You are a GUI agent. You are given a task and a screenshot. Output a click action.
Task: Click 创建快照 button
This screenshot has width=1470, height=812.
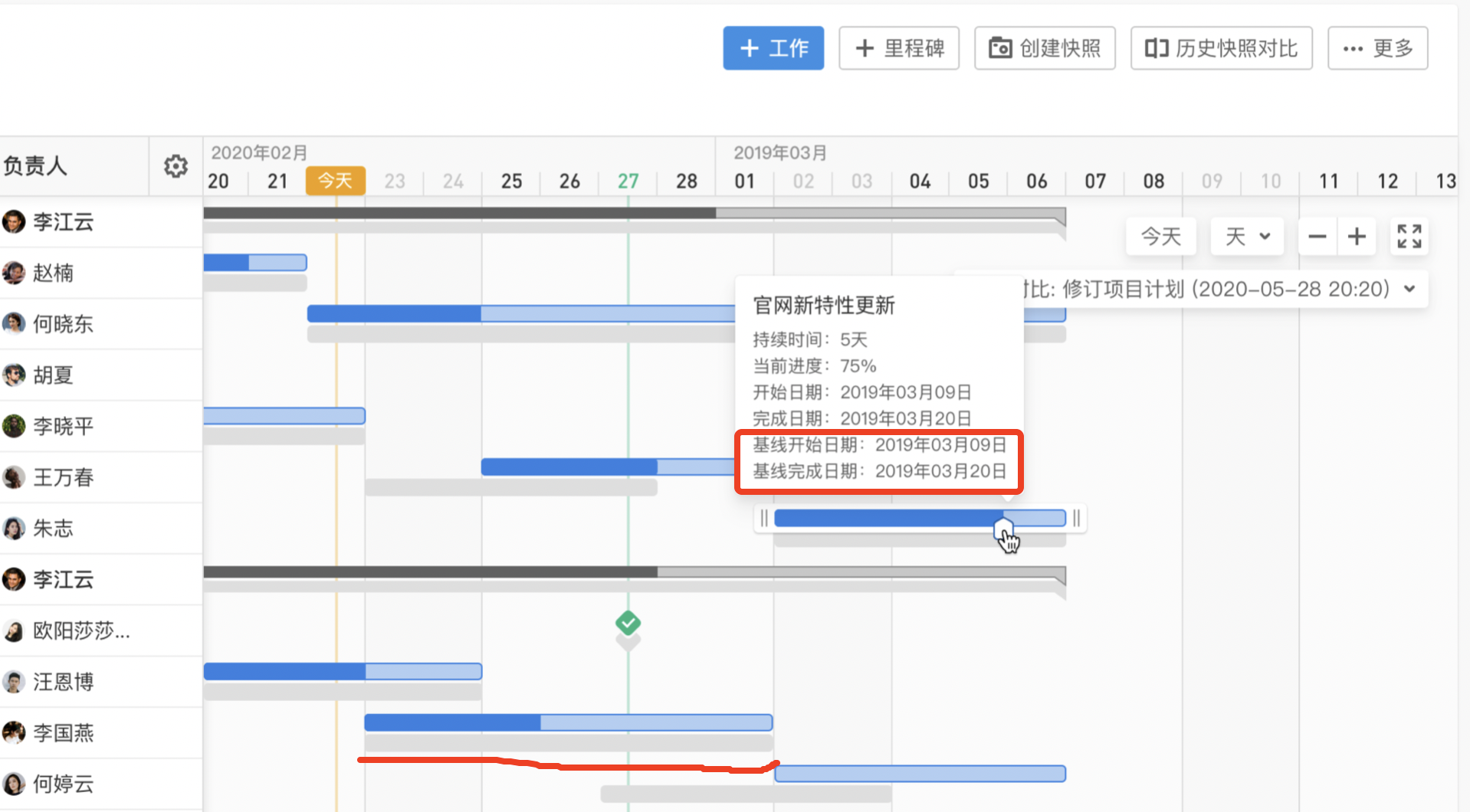coord(1045,48)
